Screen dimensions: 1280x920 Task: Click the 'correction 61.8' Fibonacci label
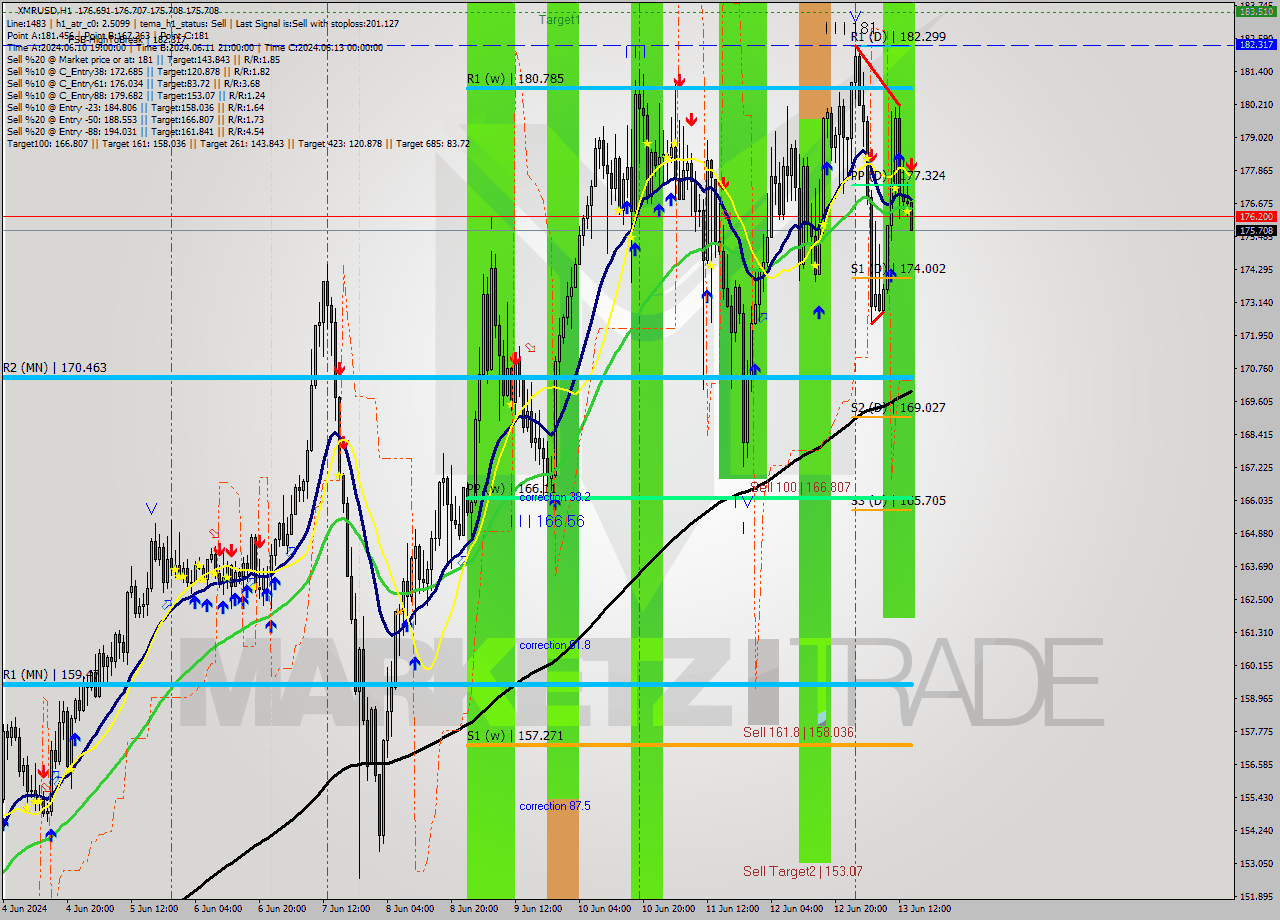555,645
